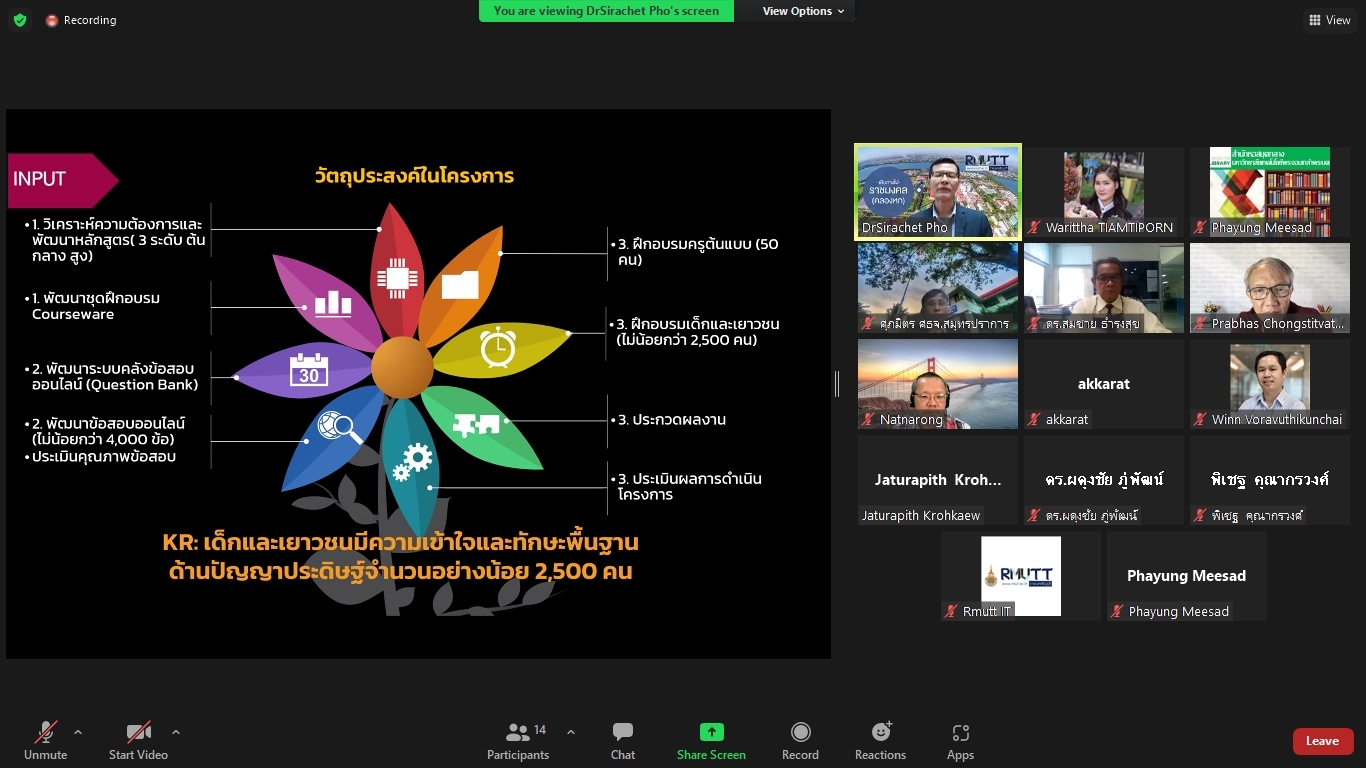Click the divider handle between slide and gallery
This screenshot has width=1366, height=768.
point(837,383)
